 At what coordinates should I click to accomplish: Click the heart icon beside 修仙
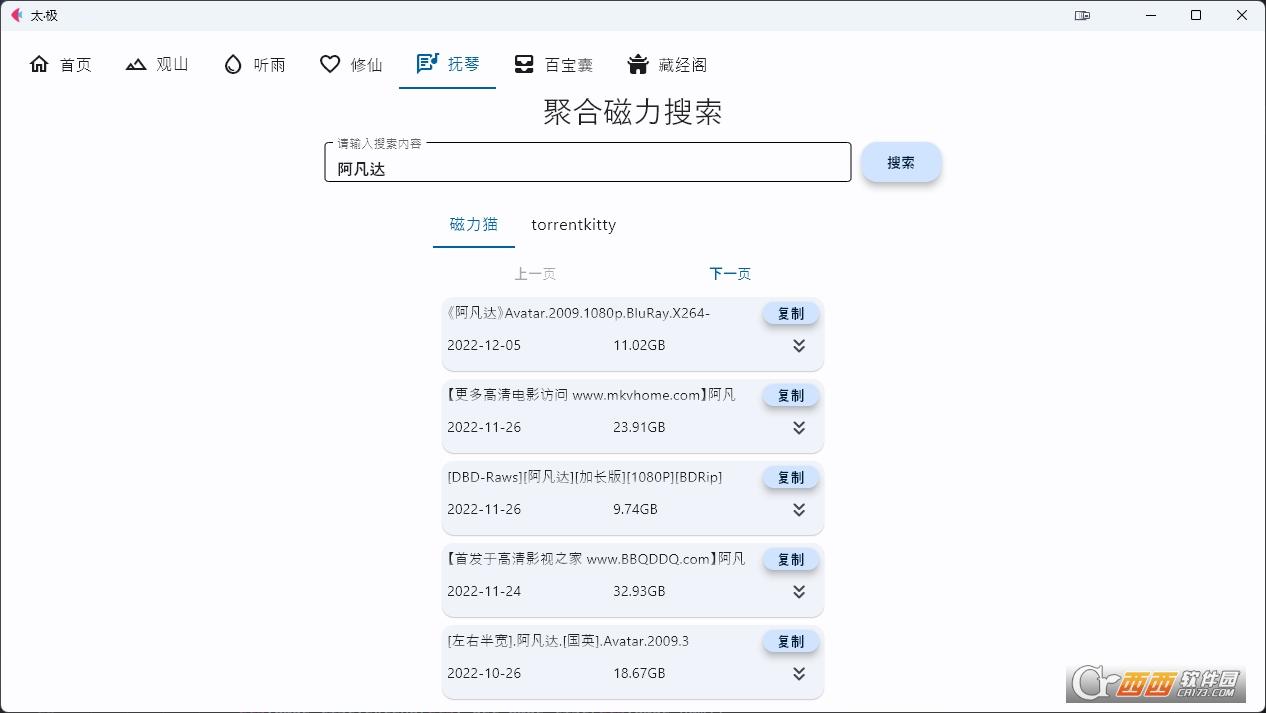[330, 64]
